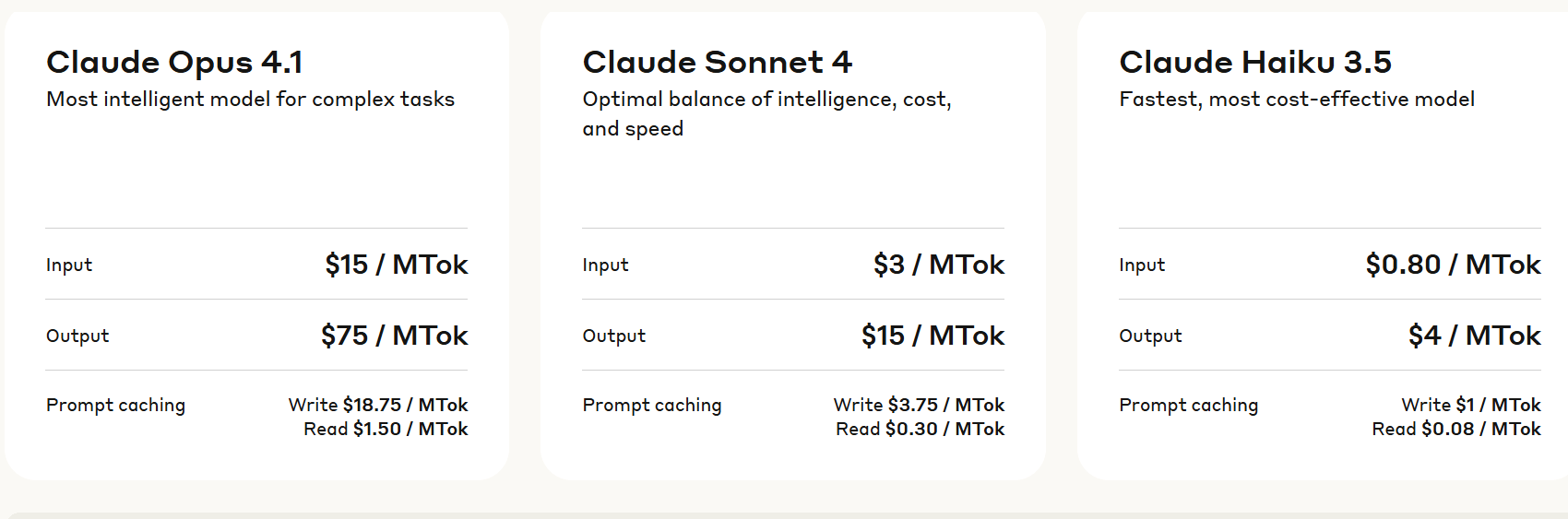Select the Write $3.75 / MTok caching price
1568x519 pixels.
point(919,405)
